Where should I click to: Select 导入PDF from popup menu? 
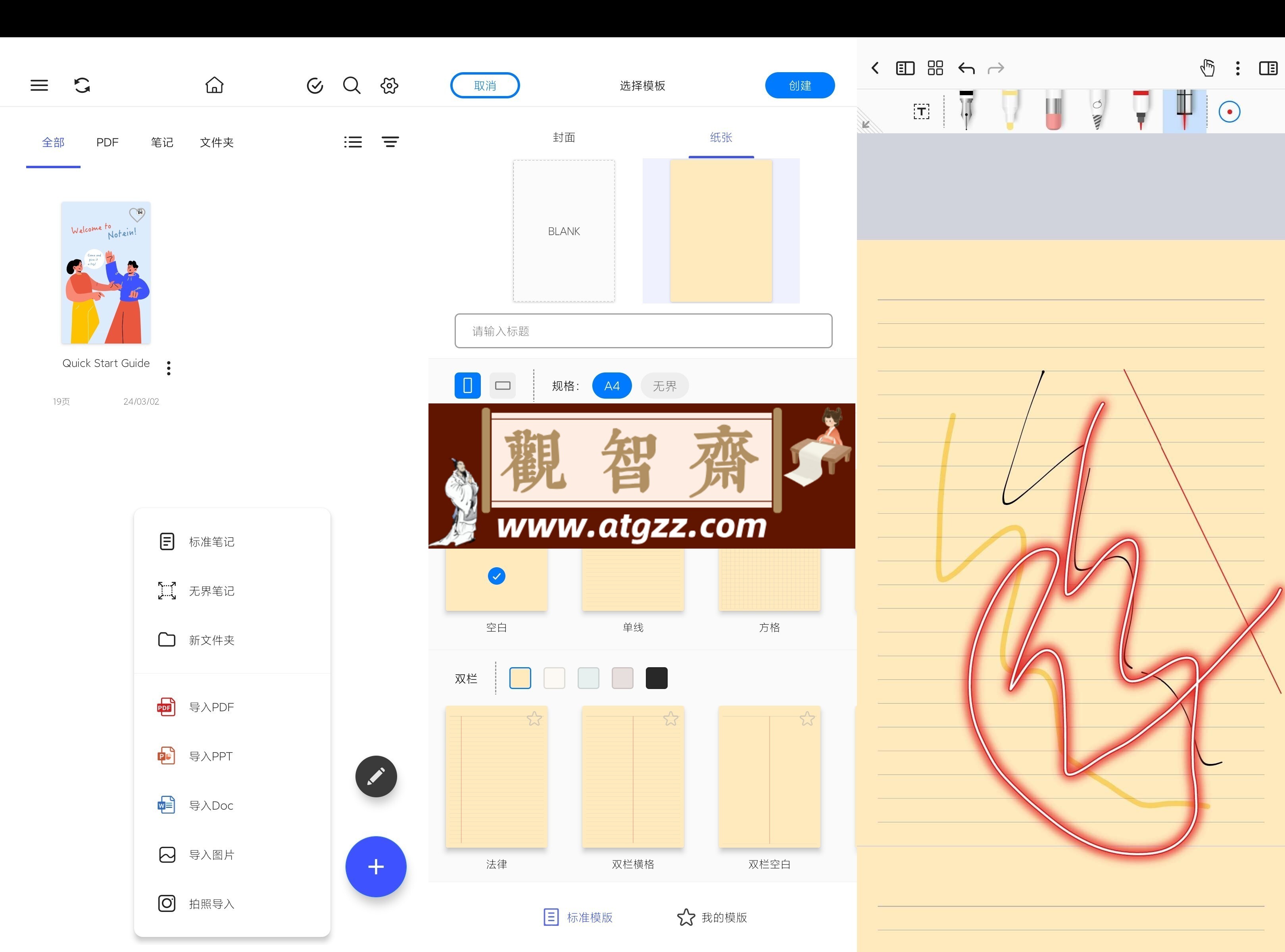232,707
